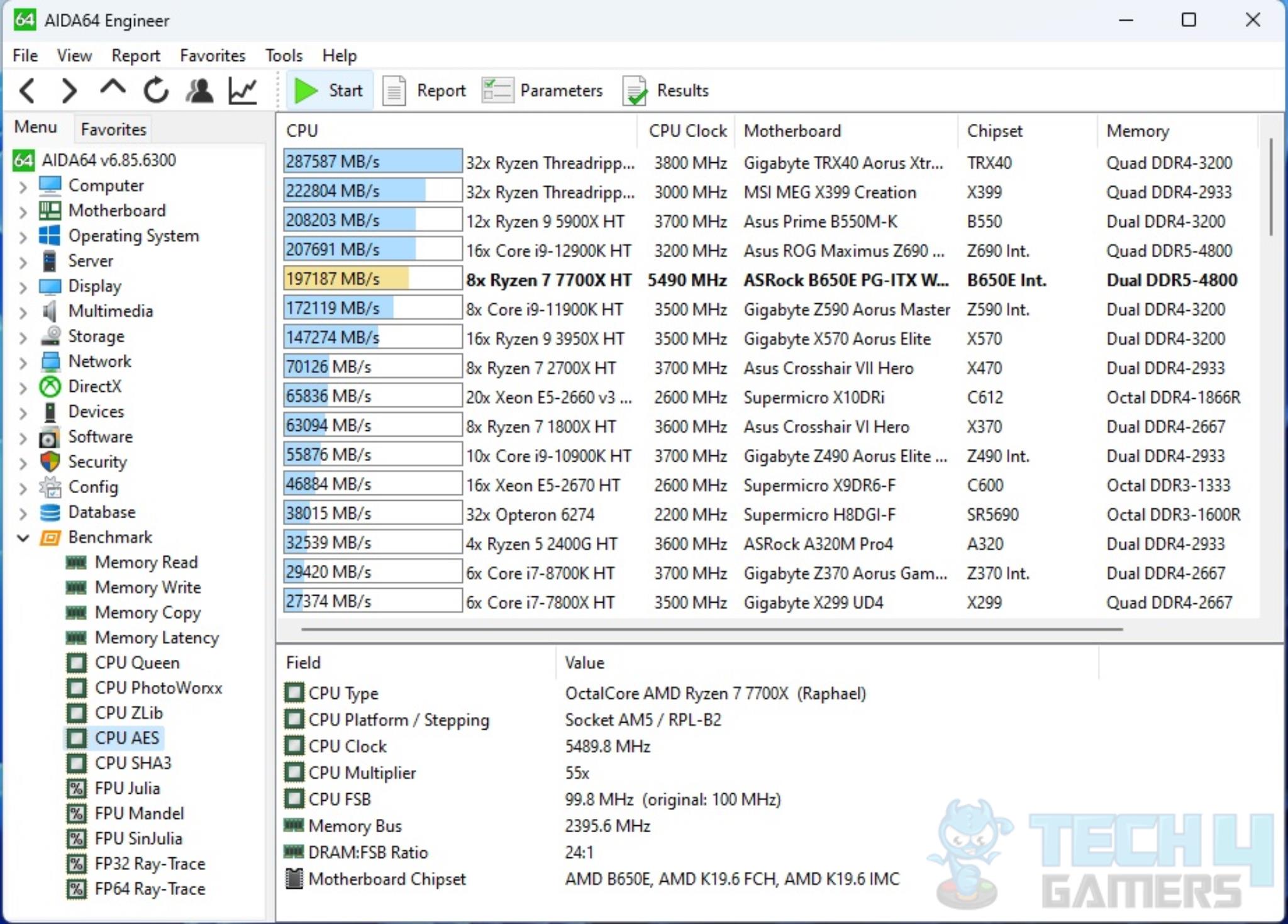Select the FPU SinJulia benchmark icon
This screenshot has height=924, width=1288.
(x=77, y=838)
